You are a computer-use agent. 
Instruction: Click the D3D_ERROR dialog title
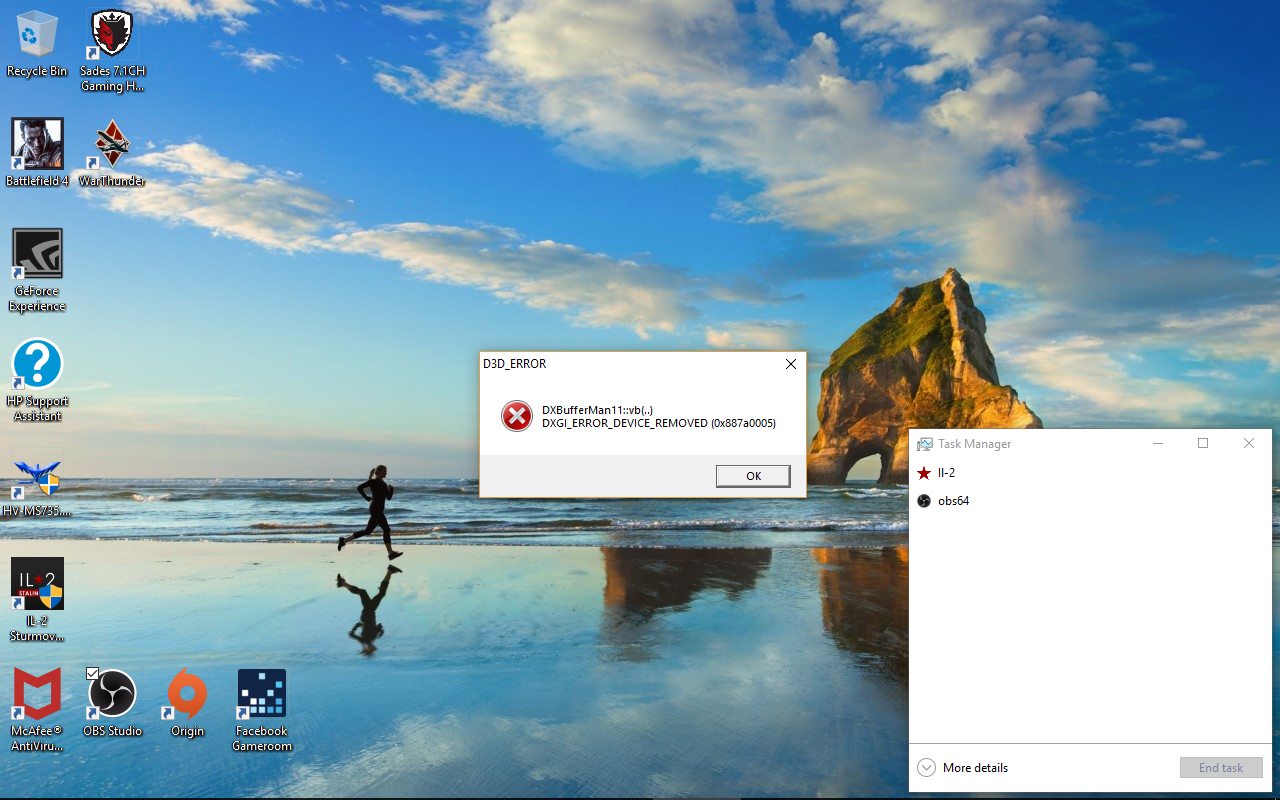515,364
